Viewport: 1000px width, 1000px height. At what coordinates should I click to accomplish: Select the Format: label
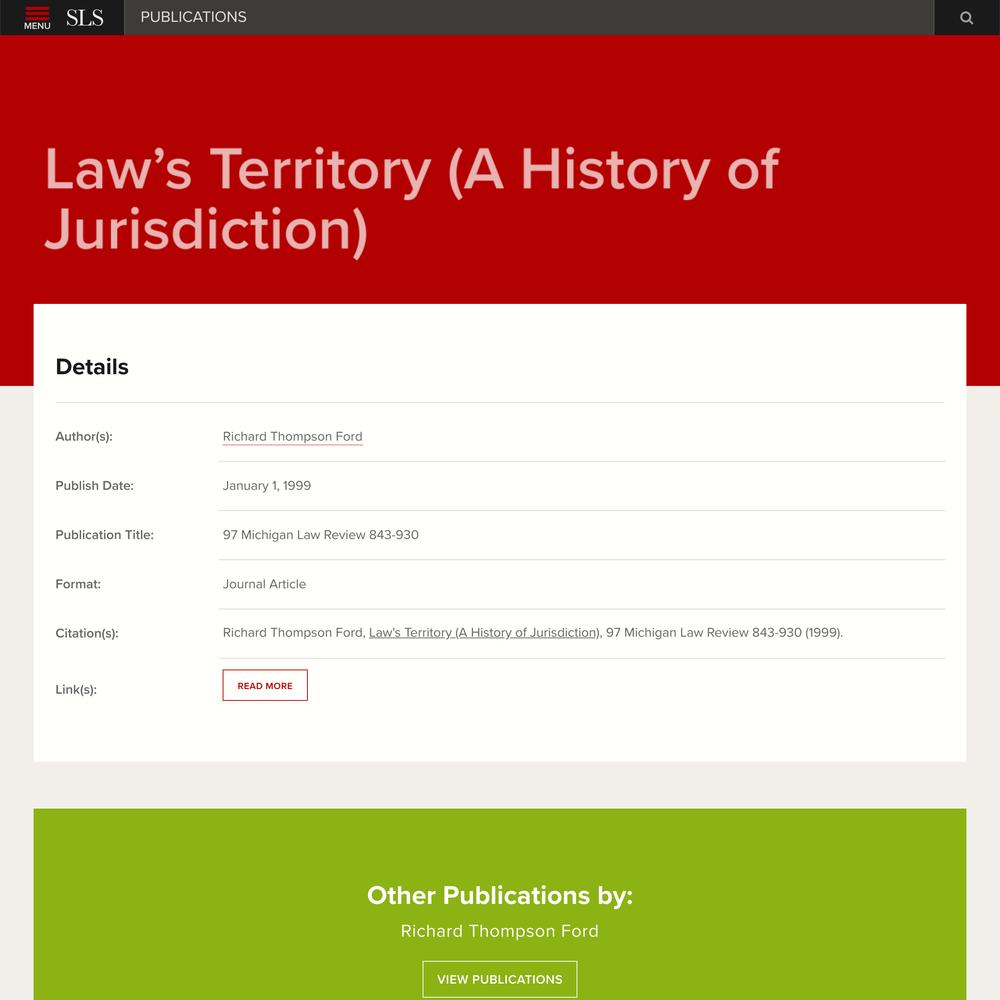pyautogui.click(x=78, y=584)
